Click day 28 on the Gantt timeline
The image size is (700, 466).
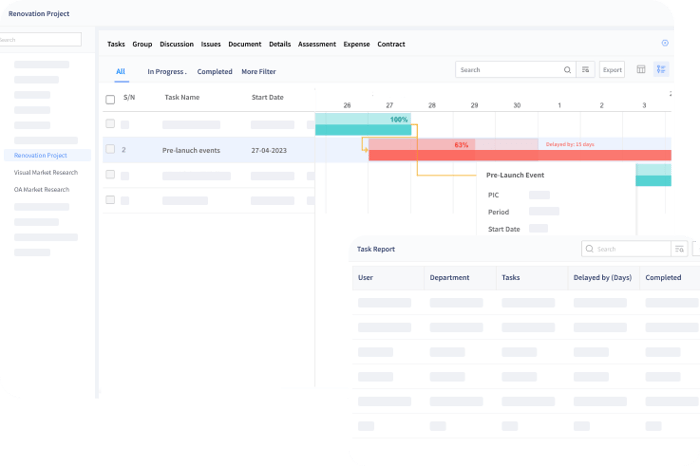click(x=432, y=105)
